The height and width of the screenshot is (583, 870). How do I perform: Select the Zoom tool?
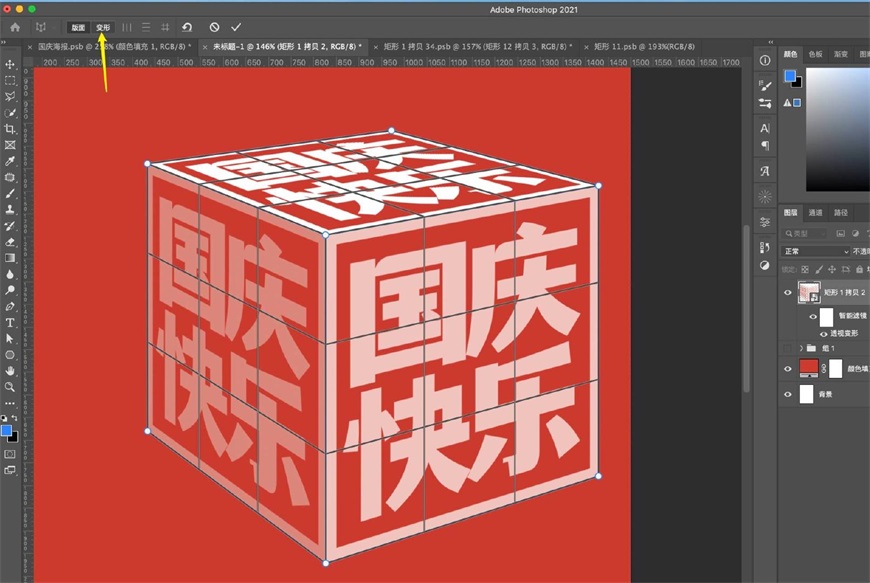[x=10, y=387]
